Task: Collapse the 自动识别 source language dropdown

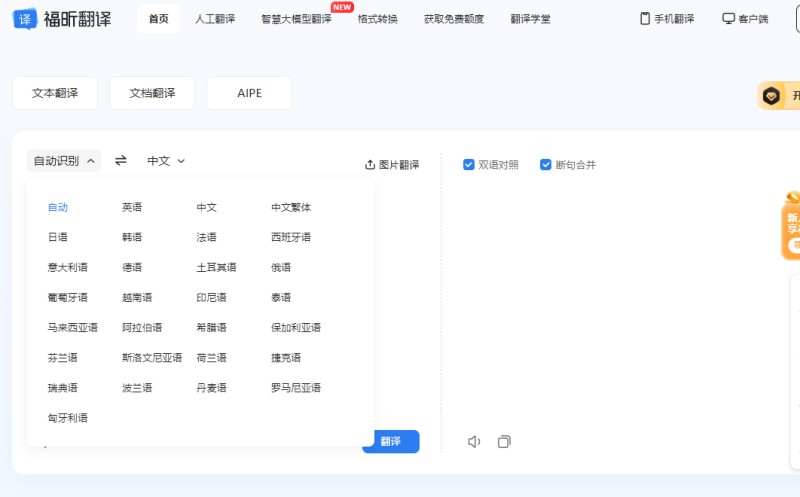Action: pos(64,161)
